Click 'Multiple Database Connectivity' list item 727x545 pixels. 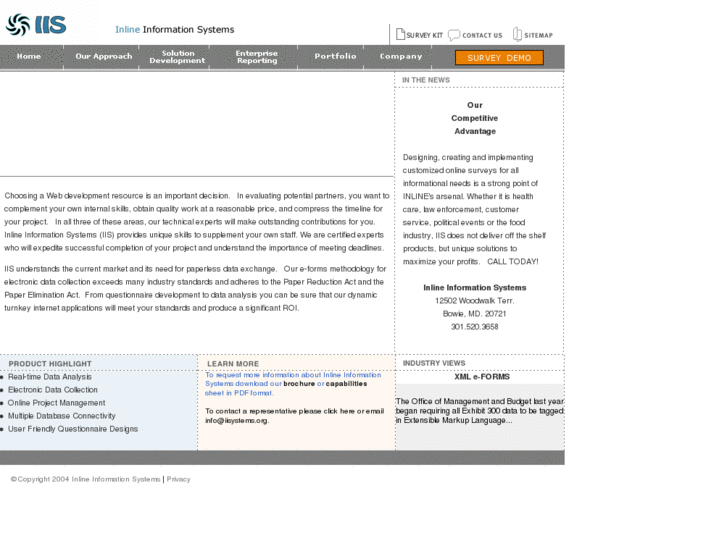point(62,416)
